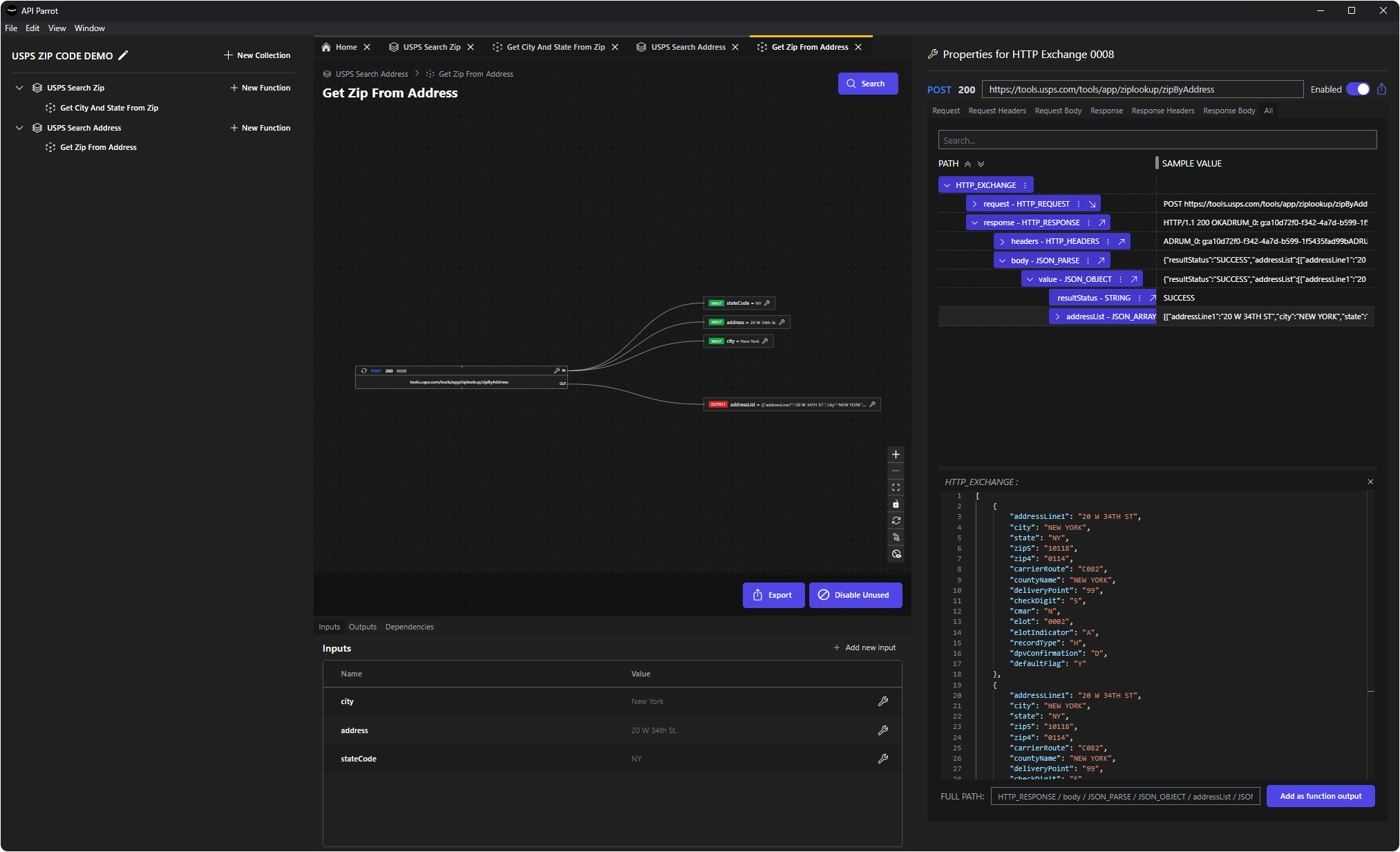Add New Function under USPS Search Address
The height and width of the screenshot is (852, 1400).
[x=260, y=128]
